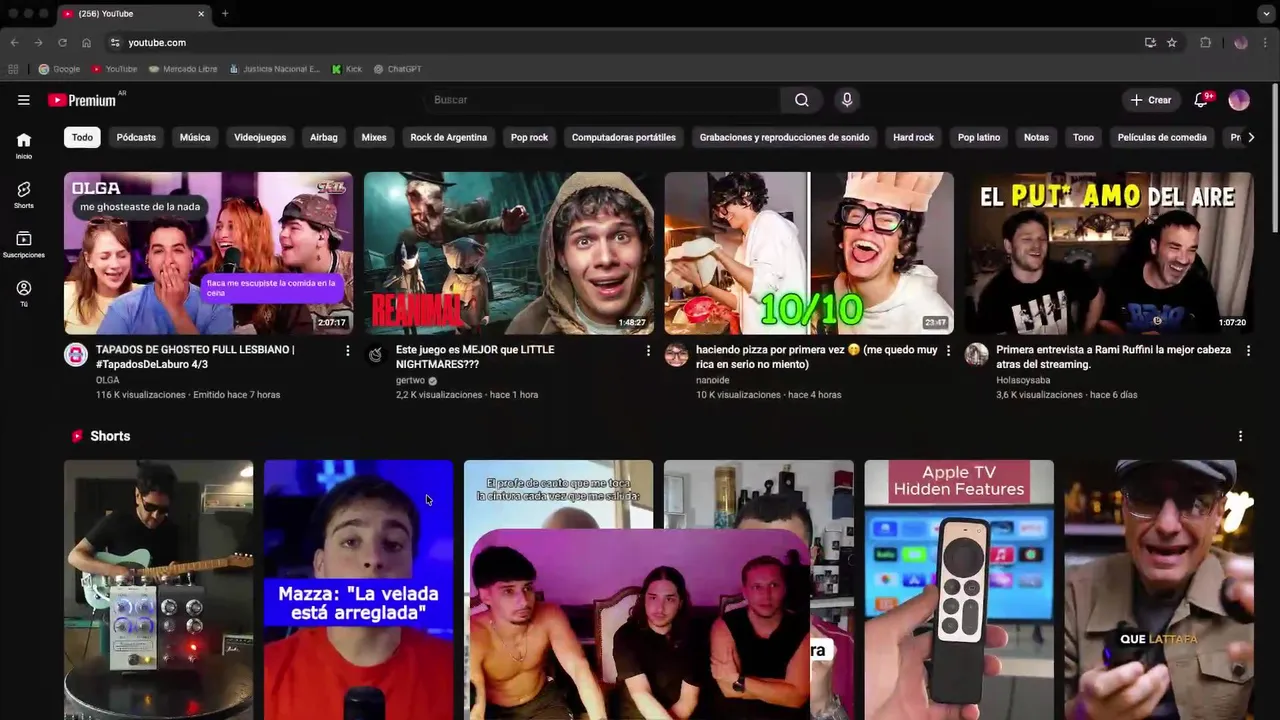This screenshot has width=1280, height=720.
Task: Select the Todo filter chip
Action: (82, 138)
